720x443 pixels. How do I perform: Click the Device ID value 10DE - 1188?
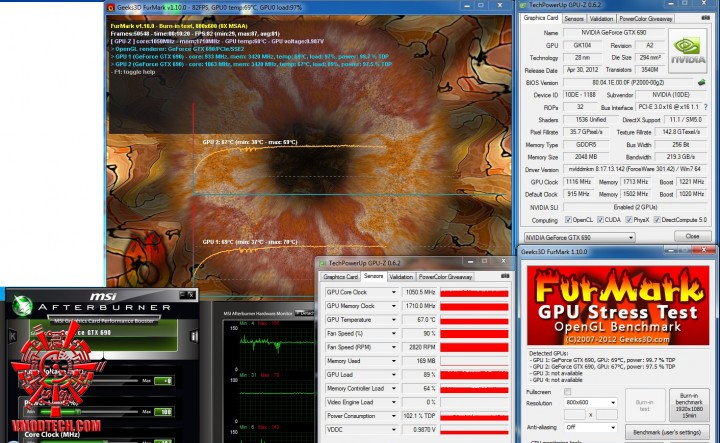coord(580,95)
